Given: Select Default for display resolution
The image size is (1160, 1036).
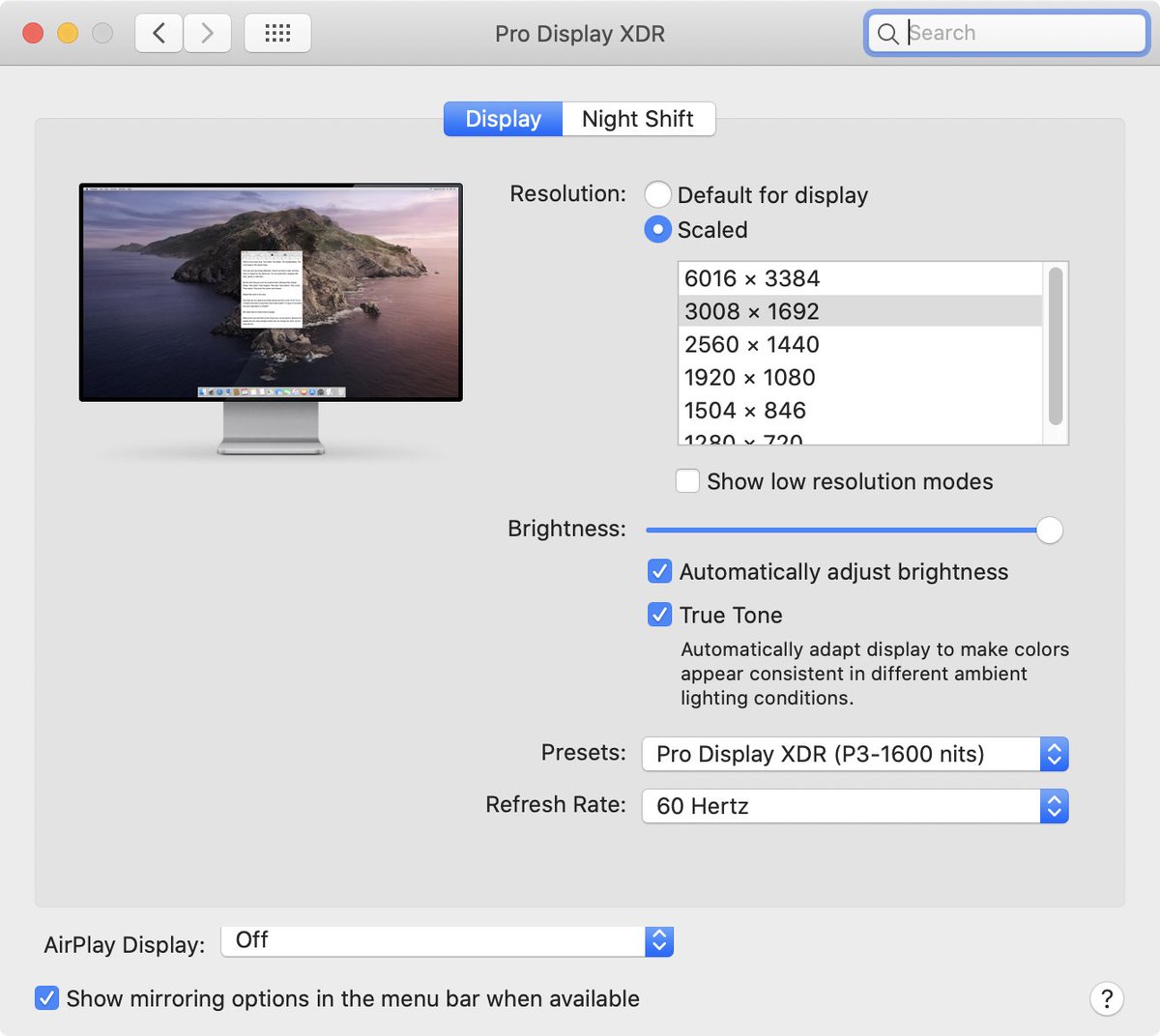Looking at the screenshot, I should [657, 194].
